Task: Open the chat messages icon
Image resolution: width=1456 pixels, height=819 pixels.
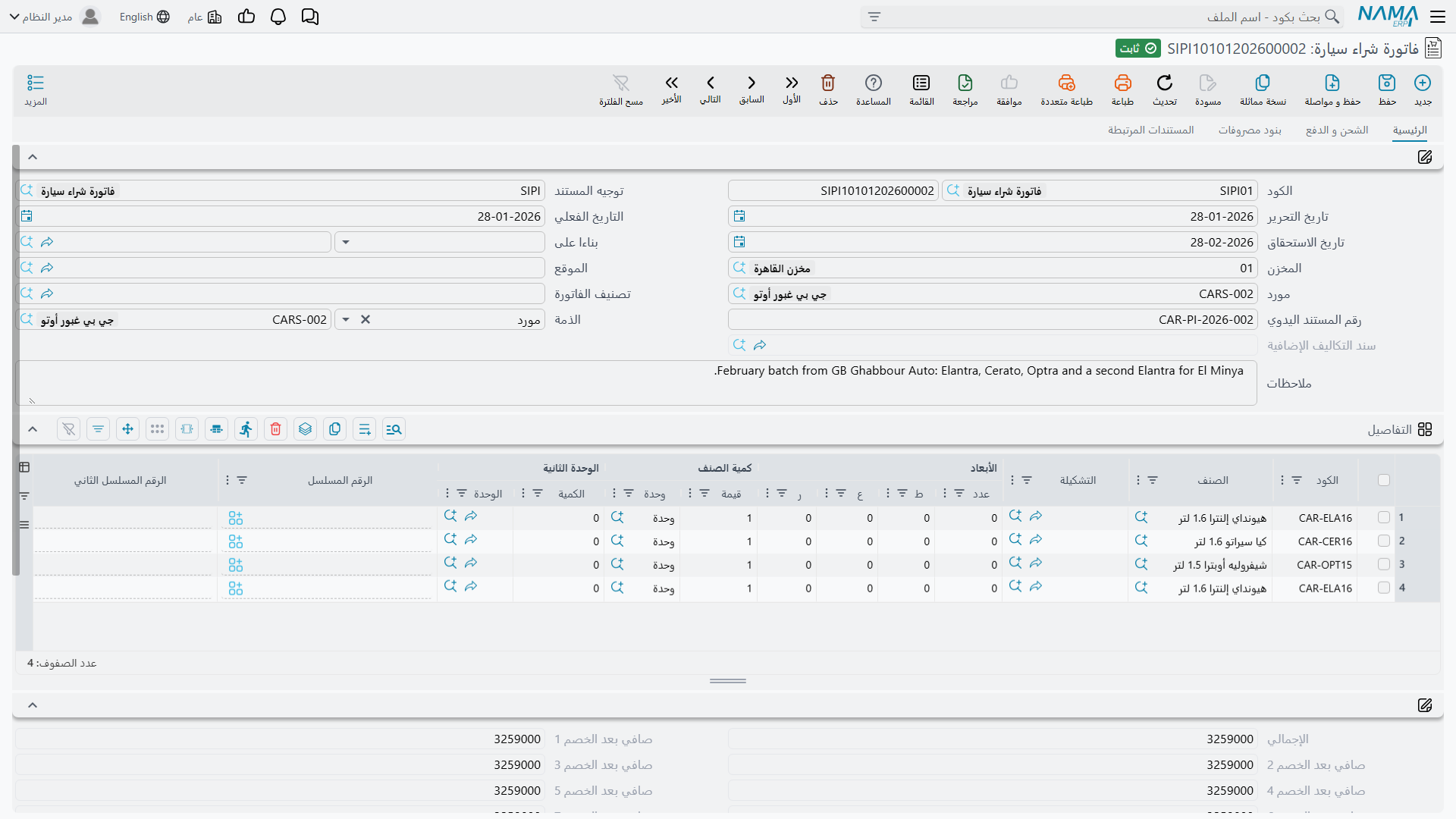Action: tap(310, 17)
